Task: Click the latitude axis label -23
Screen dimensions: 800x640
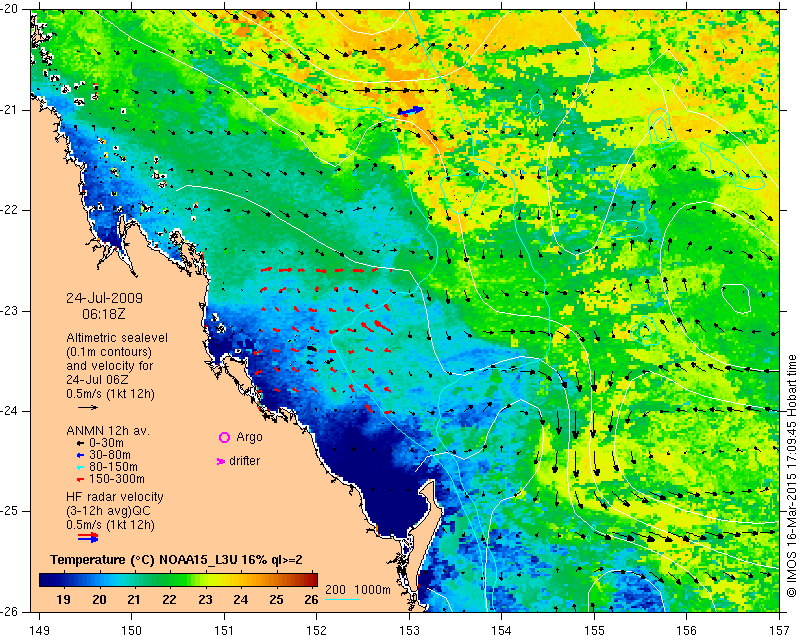Action: [x=11, y=311]
